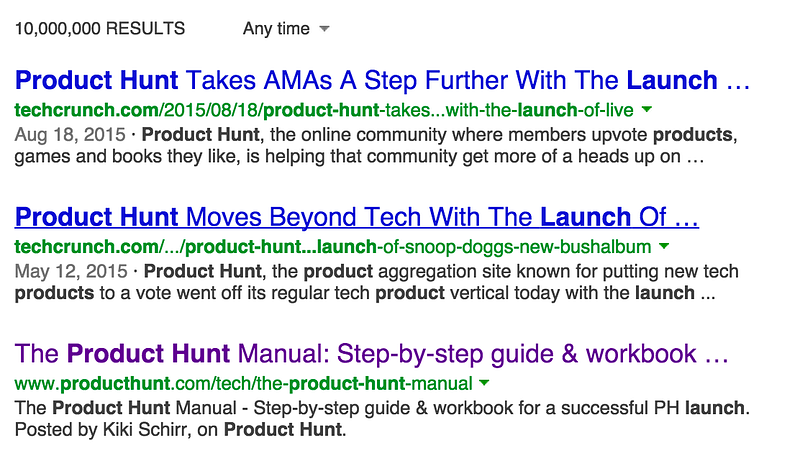Viewport: 800px width, 463px height.
Task: Expand the arrow beside the producthunt.com manual URL
Action: 485,383
